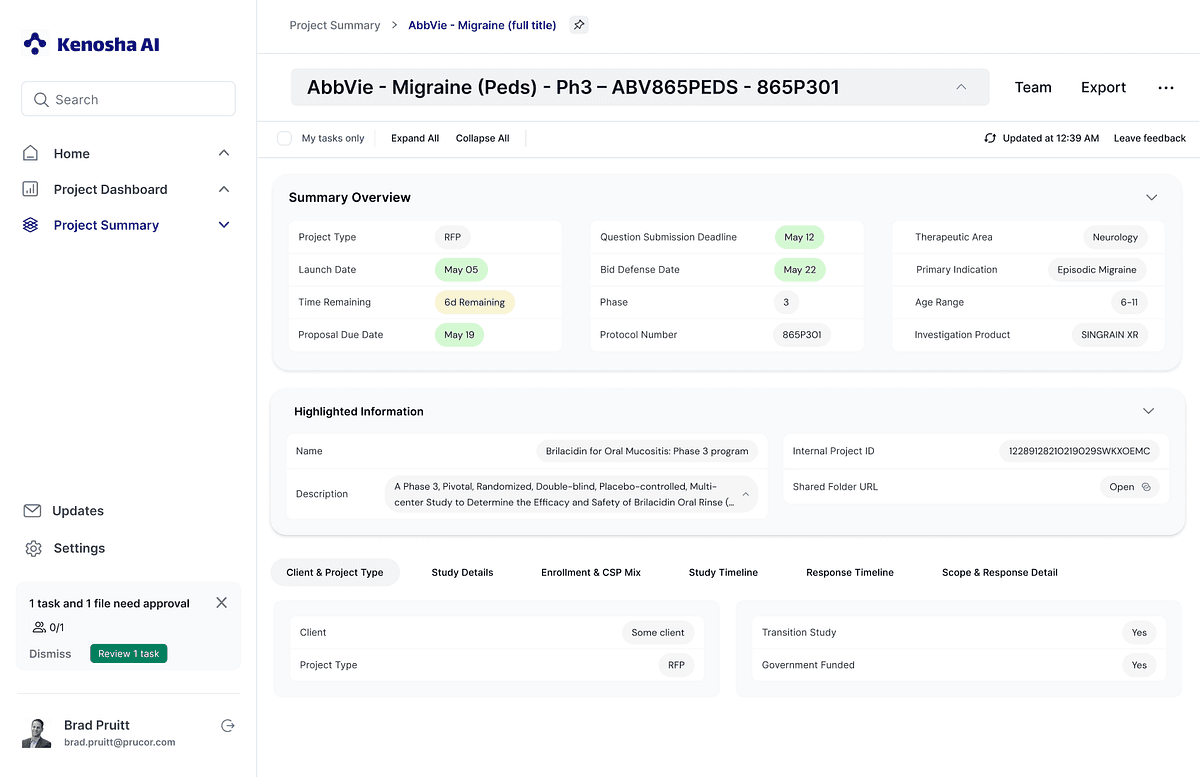Close the approval notification with X
The height and width of the screenshot is (777, 1200).
tap(222, 602)
